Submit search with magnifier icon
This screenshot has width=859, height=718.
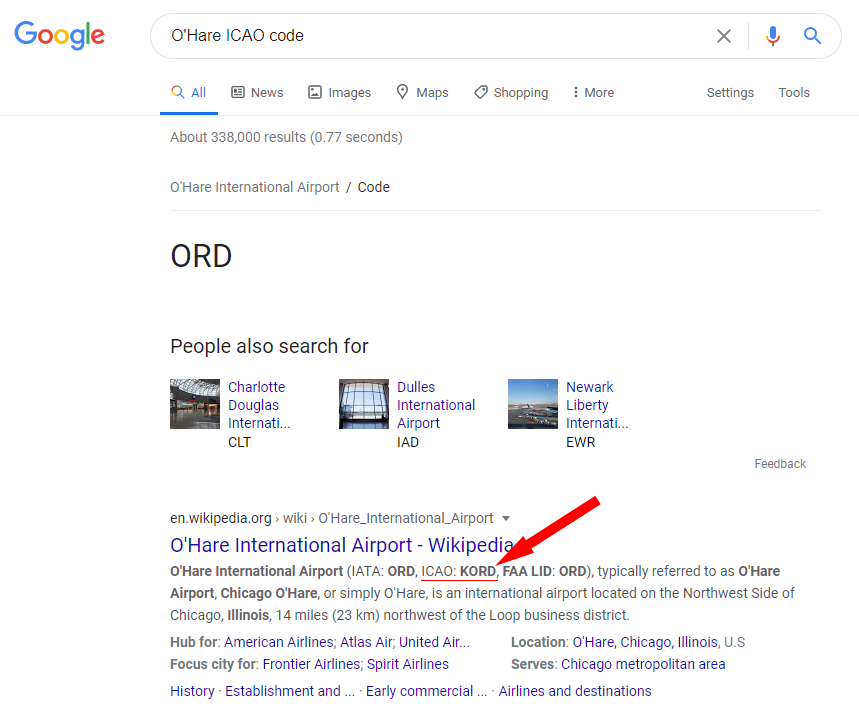(812, 36)
